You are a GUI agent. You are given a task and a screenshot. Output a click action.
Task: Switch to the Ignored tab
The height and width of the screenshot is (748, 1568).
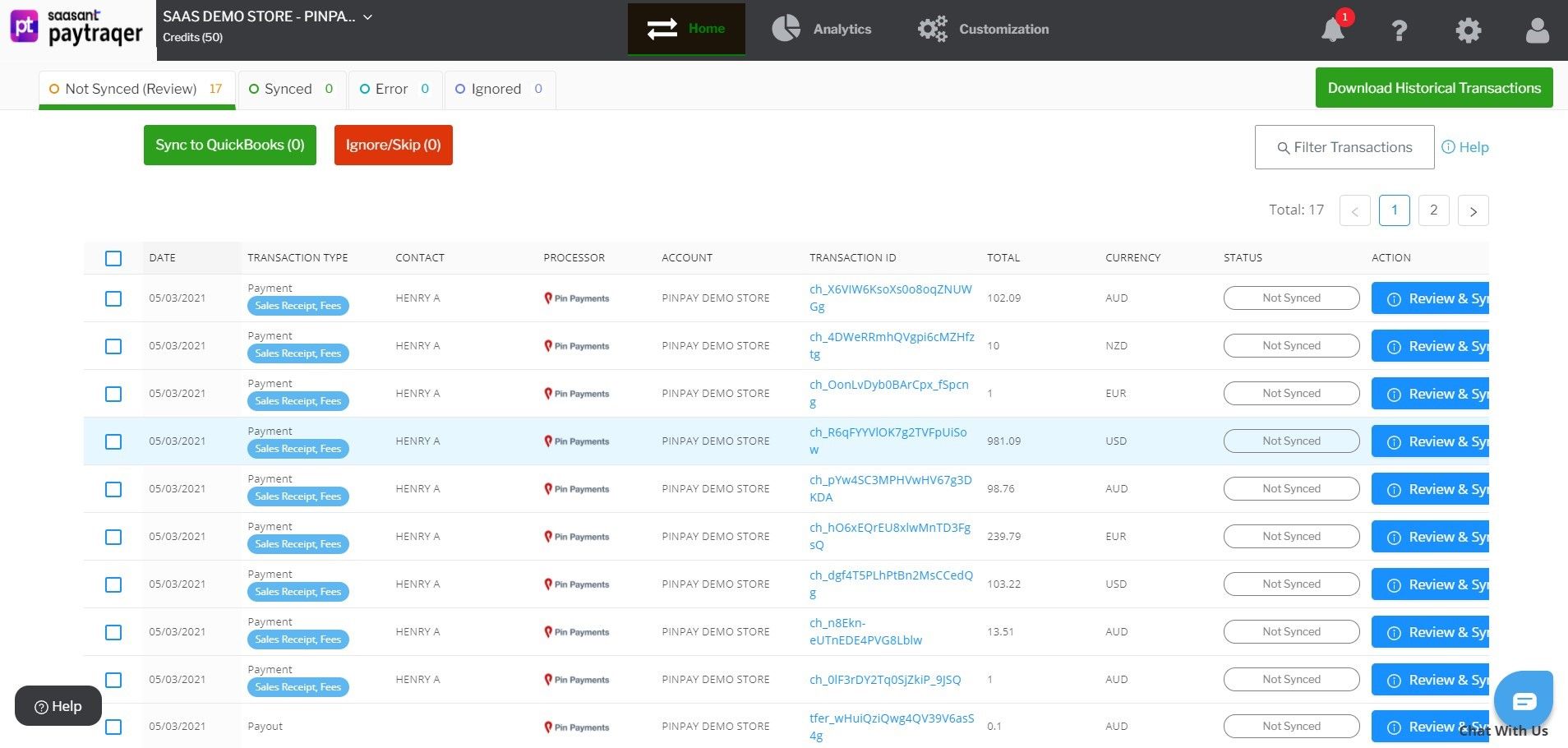point(500,89)
